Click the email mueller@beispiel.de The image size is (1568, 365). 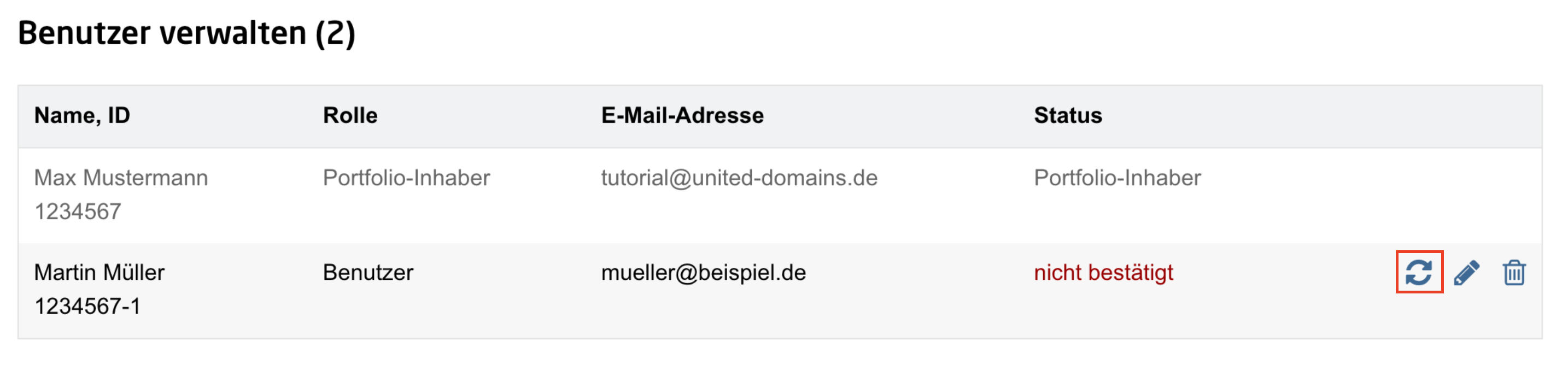click(x=703, y=272)
